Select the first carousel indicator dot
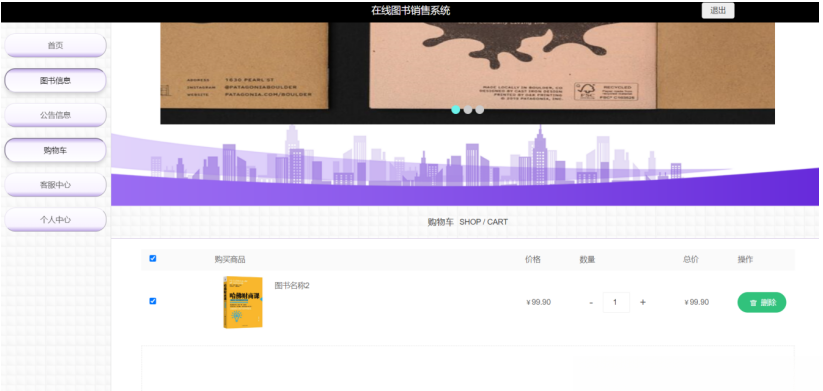This screenshot has height=391, width=823. (x=456, y=110)
